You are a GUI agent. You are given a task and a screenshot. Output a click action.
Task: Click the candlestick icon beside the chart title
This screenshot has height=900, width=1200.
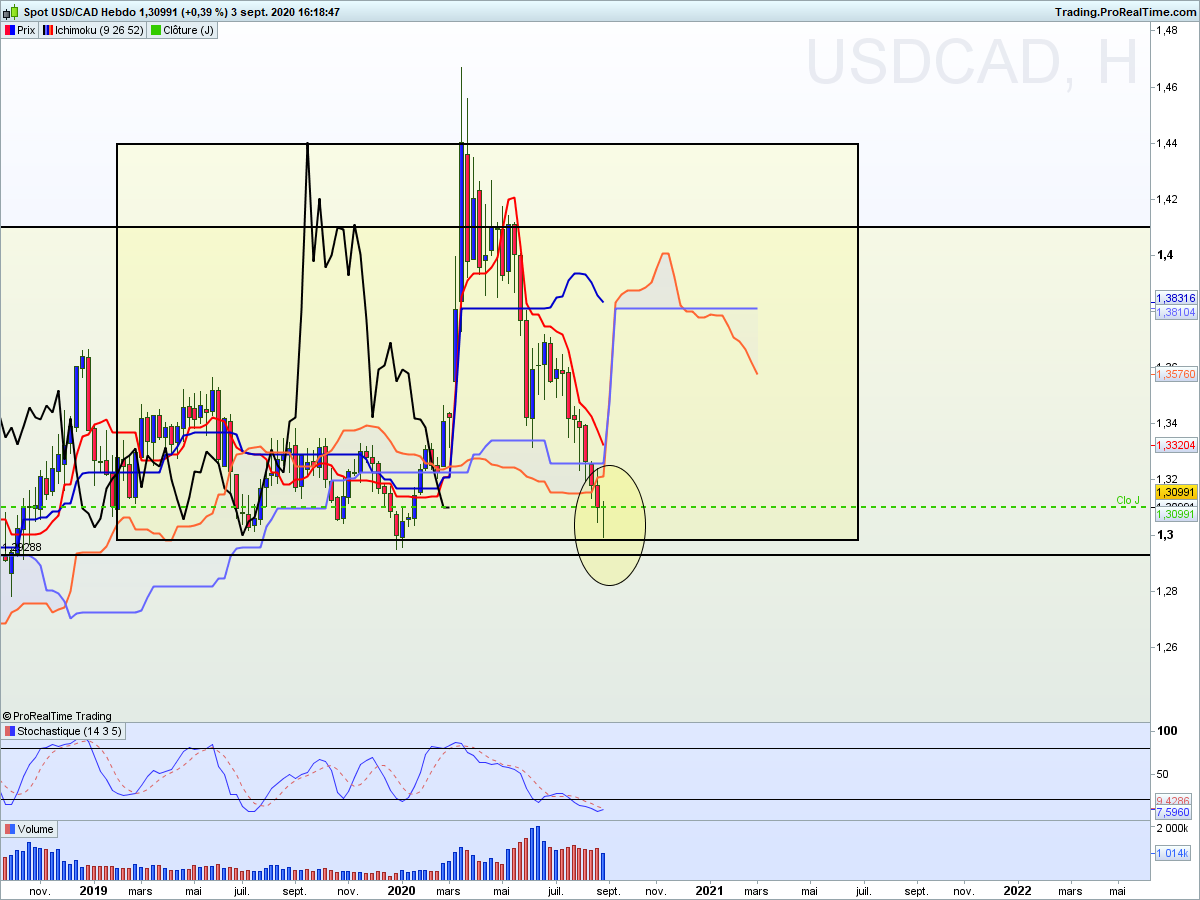(12, 12)
